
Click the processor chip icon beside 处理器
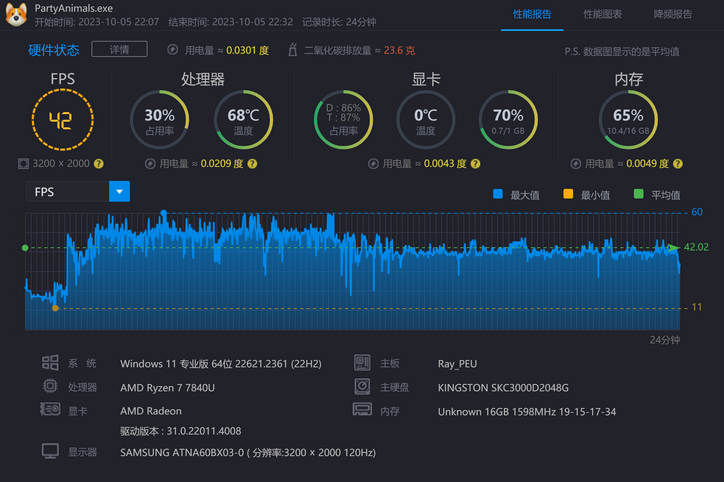pyautogui.click(x=50, y=386)
